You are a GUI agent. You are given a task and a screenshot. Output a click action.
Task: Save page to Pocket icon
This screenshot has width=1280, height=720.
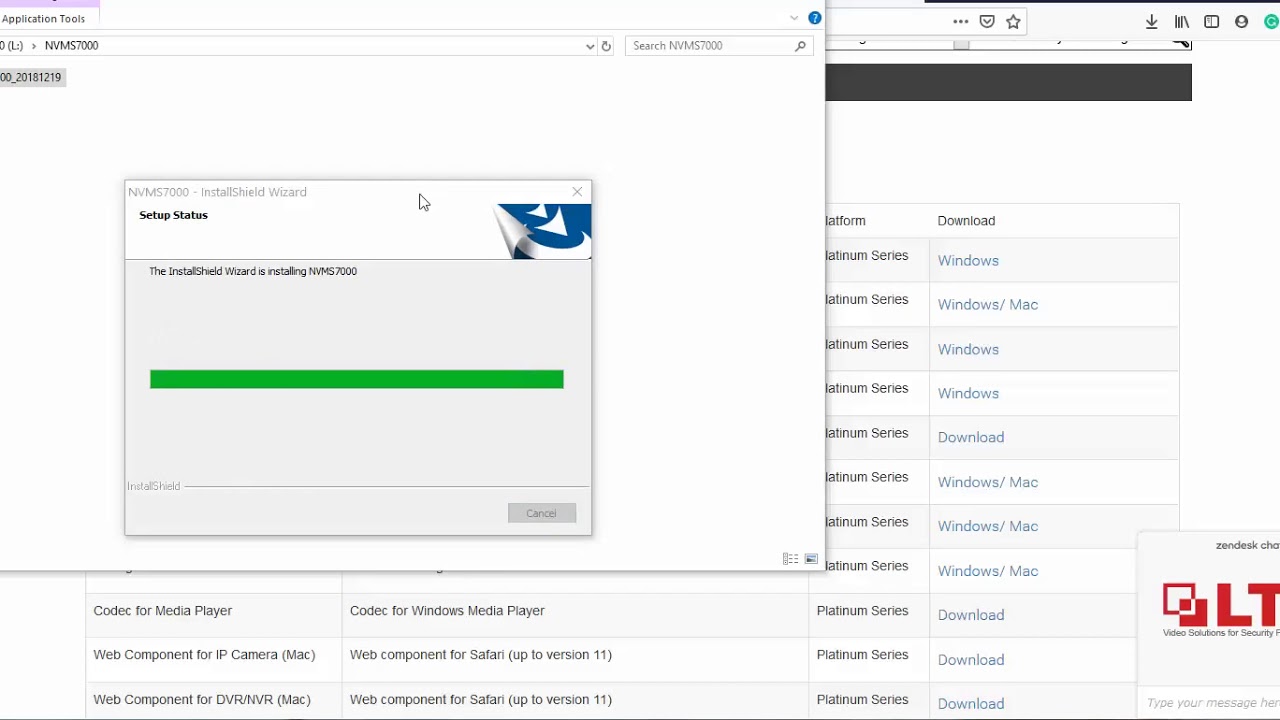[987, 21]
